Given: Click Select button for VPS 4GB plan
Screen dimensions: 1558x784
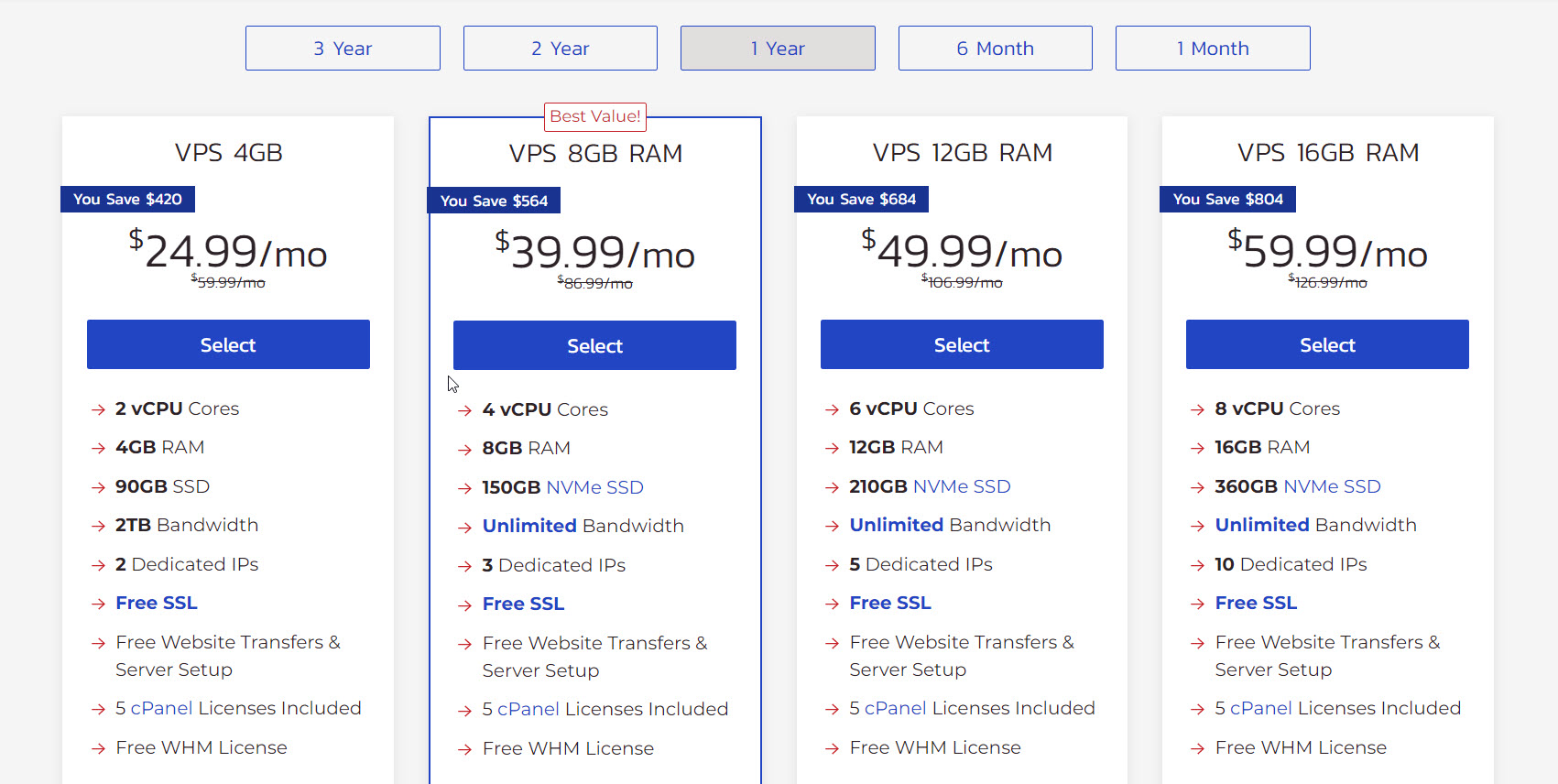Looking at the screenshot, I should tap(228, 344).
